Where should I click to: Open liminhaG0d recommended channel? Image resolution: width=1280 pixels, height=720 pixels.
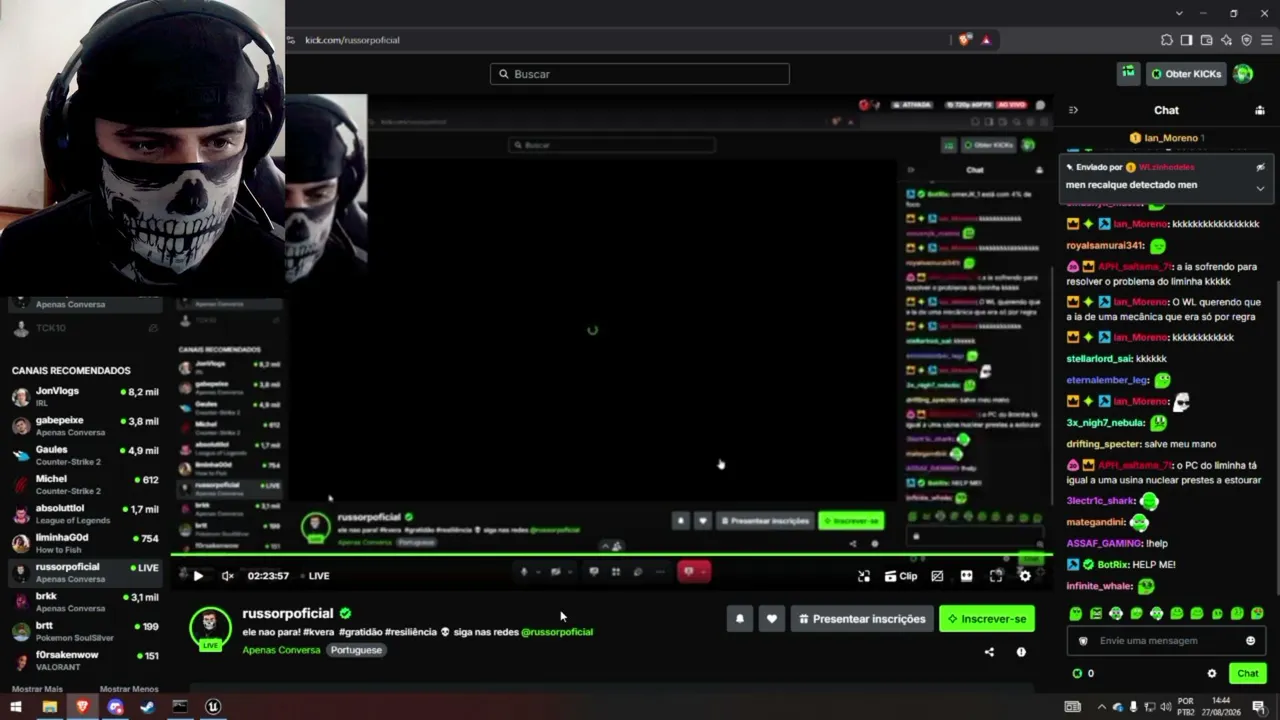point(85,543)
